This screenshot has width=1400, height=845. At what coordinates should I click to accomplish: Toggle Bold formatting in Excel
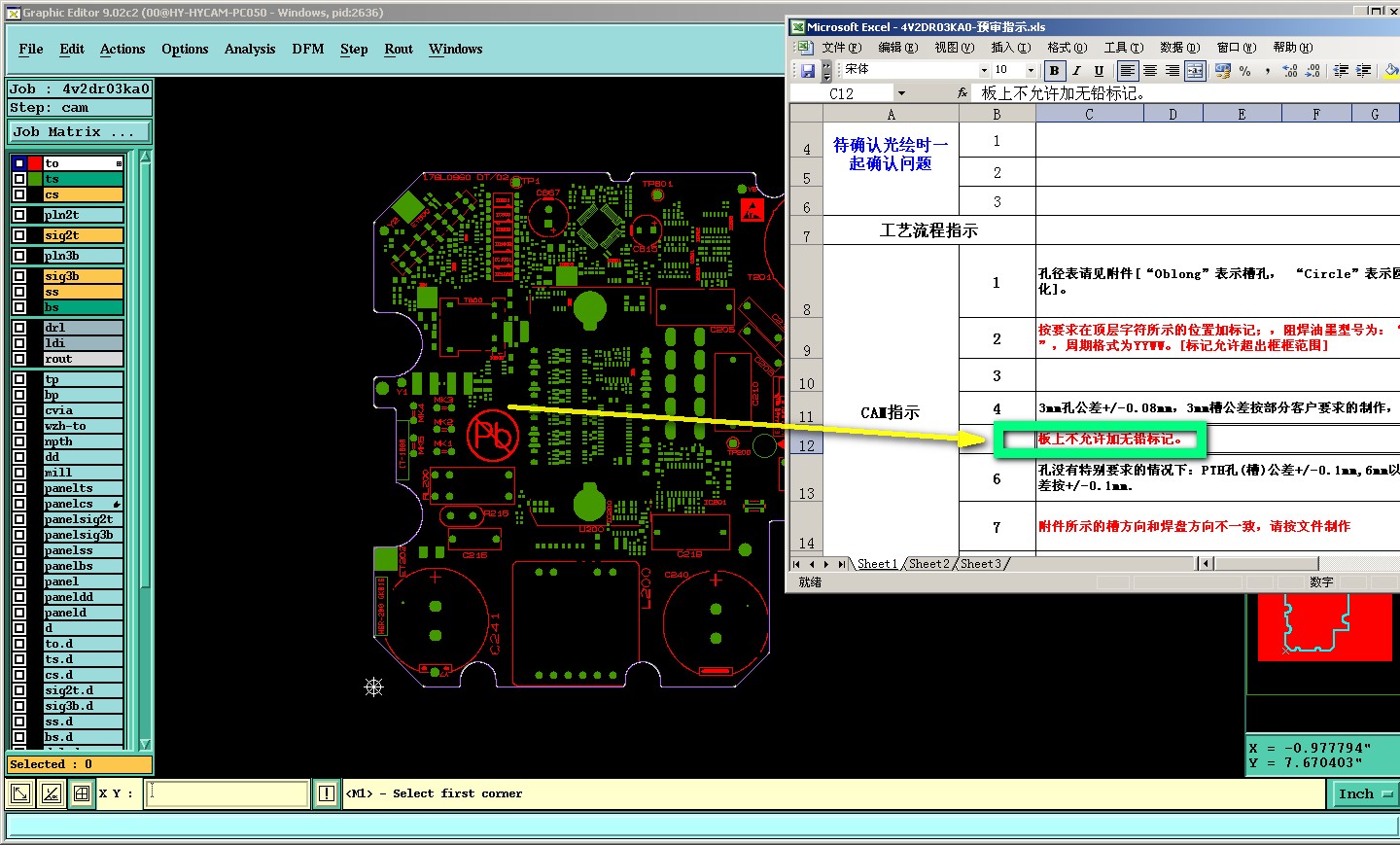[x=1054, y=70]
